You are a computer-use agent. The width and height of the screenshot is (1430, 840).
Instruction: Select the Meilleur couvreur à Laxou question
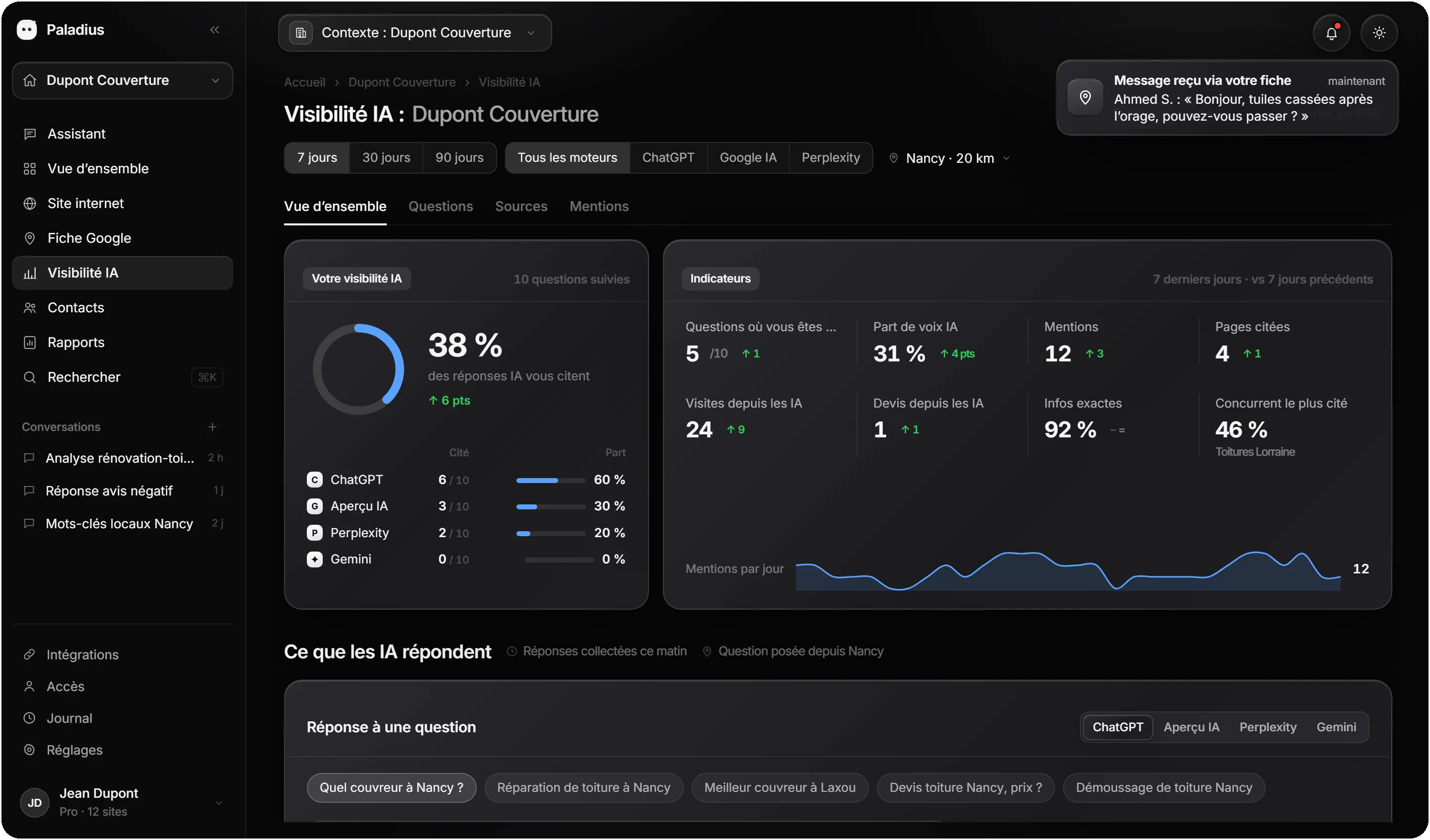780,788
